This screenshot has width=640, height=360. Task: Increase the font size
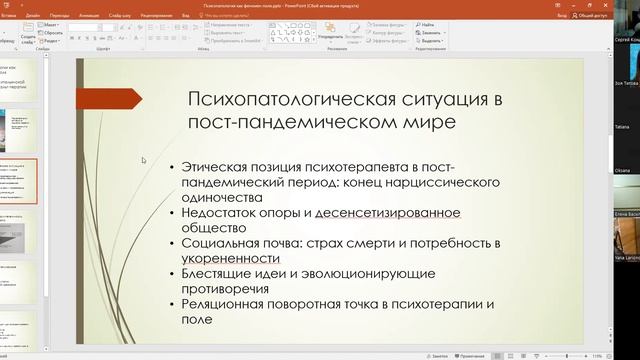[x=122, y=27]
